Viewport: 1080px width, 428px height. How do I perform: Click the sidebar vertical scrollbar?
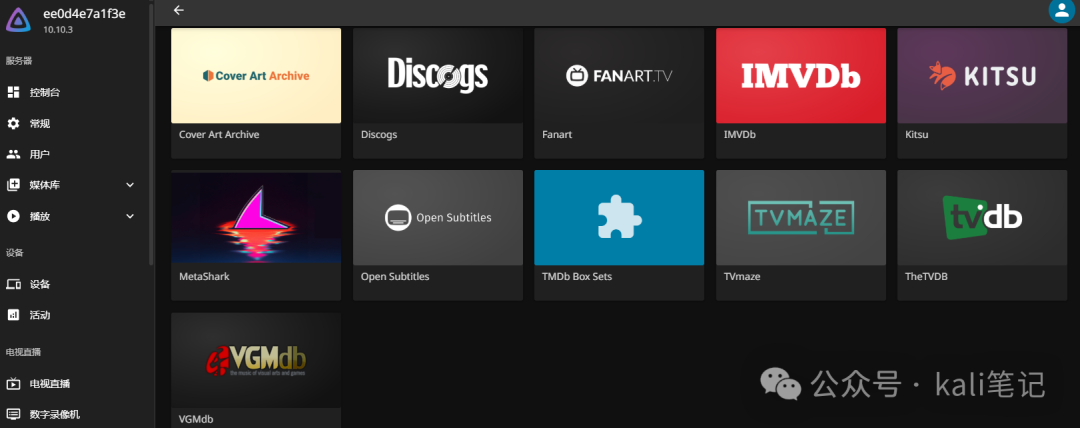tap(152, 134)
